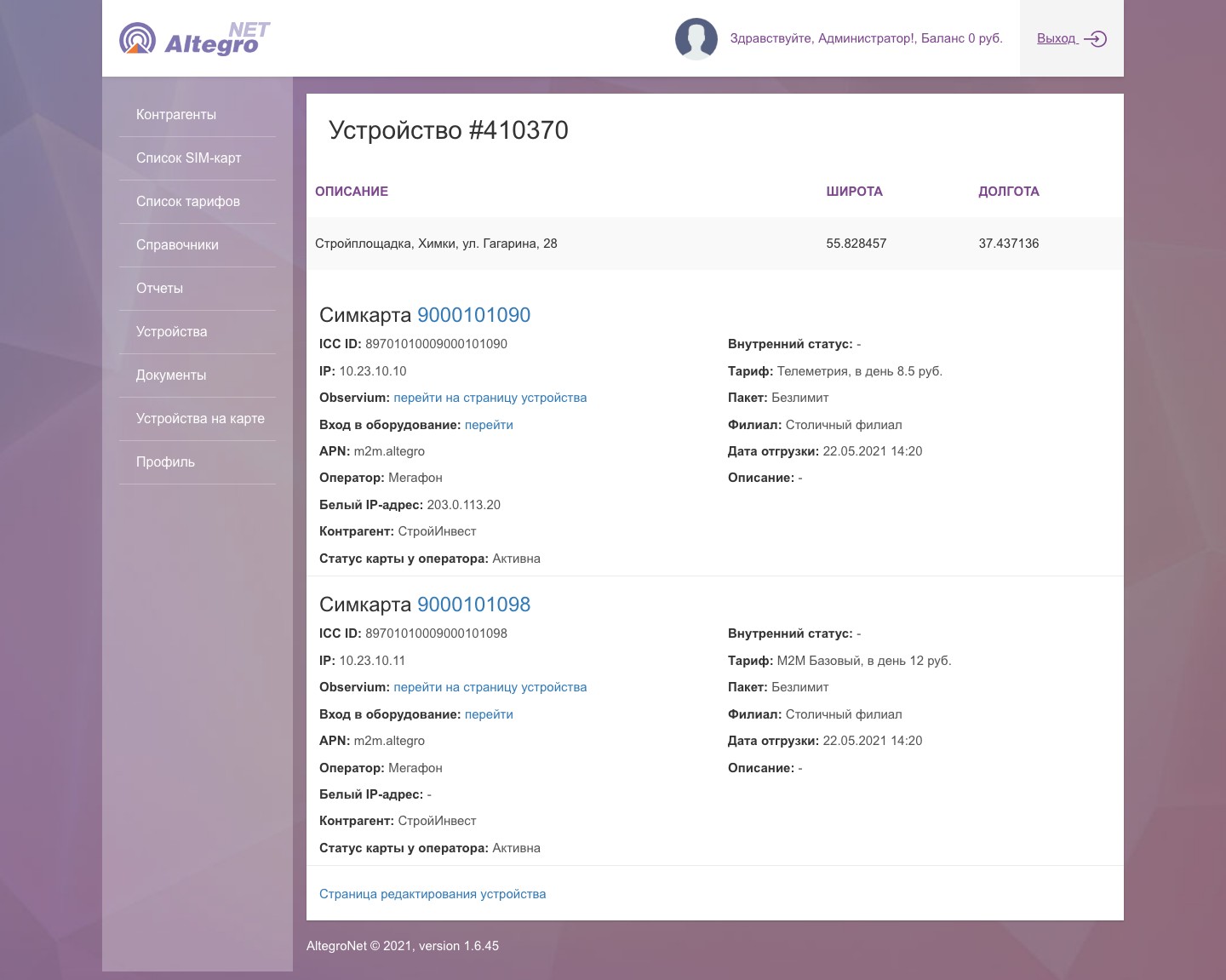Open Справочники section
1226x980 pixels.
click(177, 245)
